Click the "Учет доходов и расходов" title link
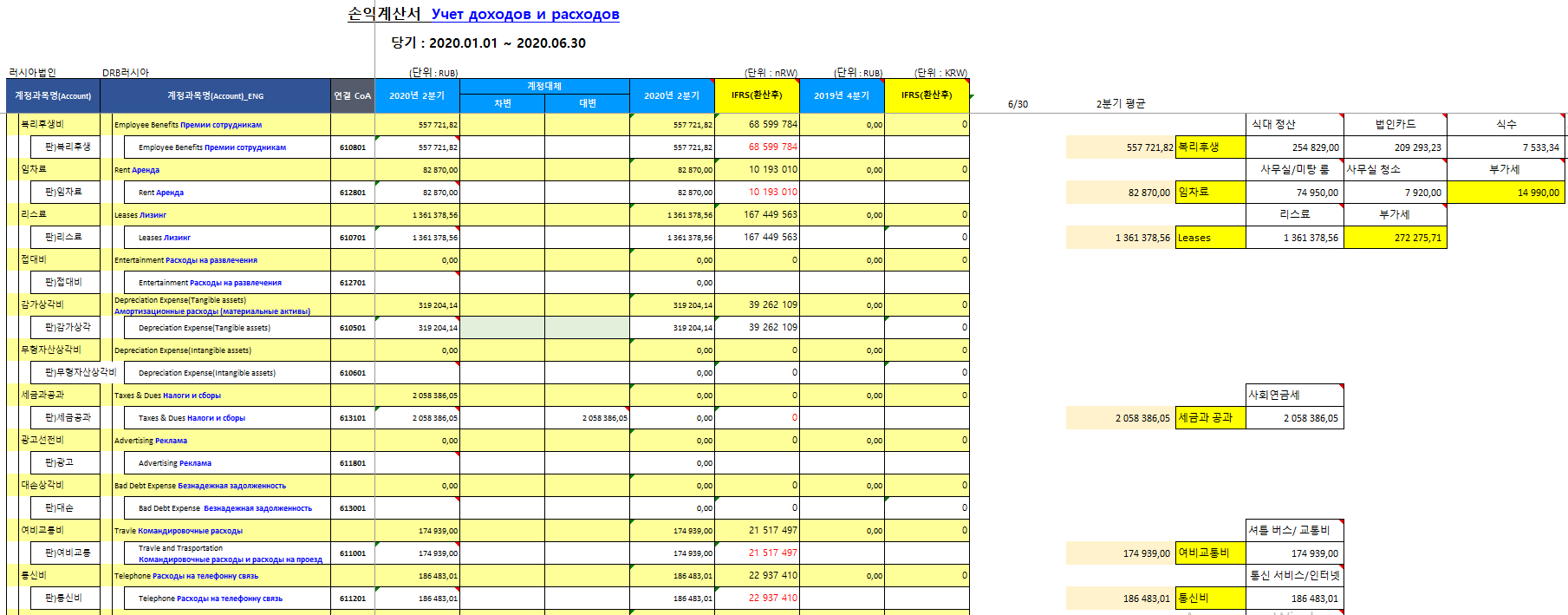This screenshot has width=1568, height=615. 525,14
